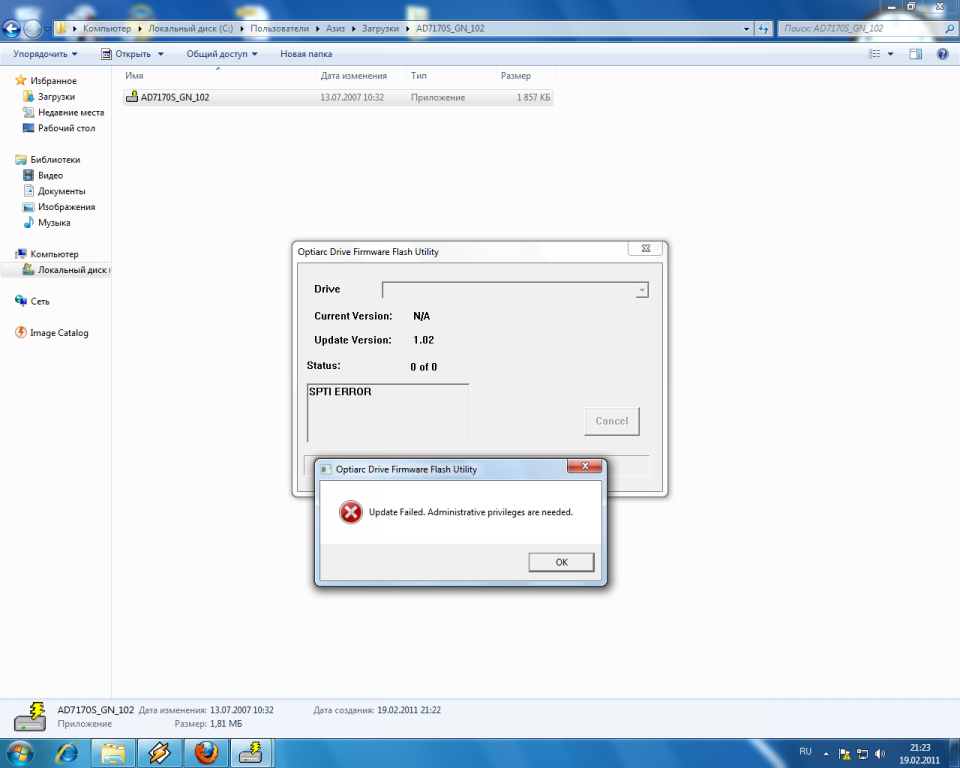960x768 pixels.
Task: Open the Action Center flag in the tray
Action: tap(844, 754)
